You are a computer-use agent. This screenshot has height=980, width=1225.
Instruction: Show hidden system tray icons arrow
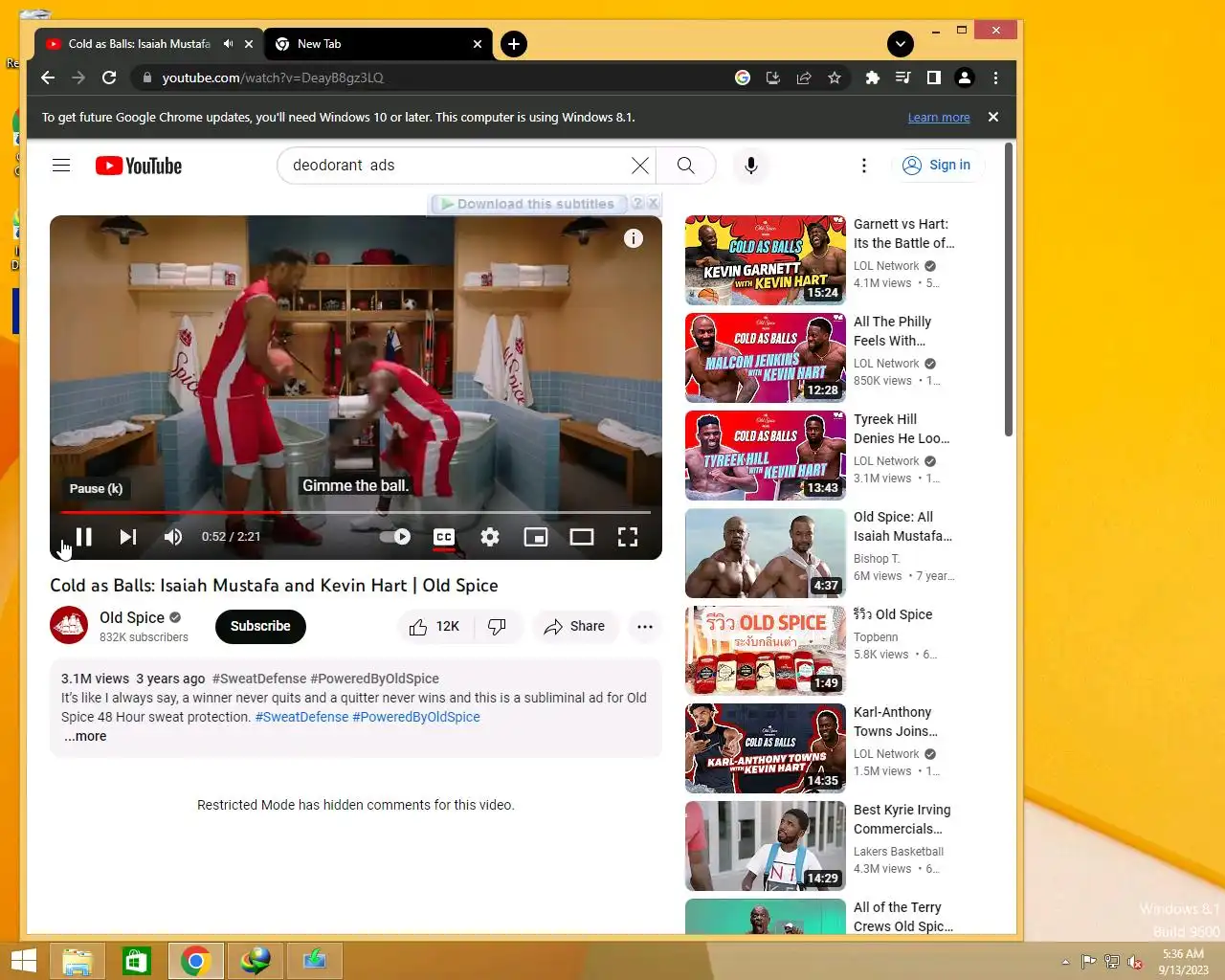pyautogui.click(x=1065, y=962)
